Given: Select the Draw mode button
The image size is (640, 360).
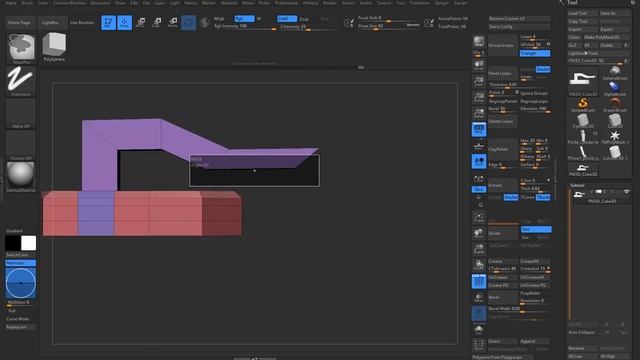Looking at the screenshot, I should 124,22.
